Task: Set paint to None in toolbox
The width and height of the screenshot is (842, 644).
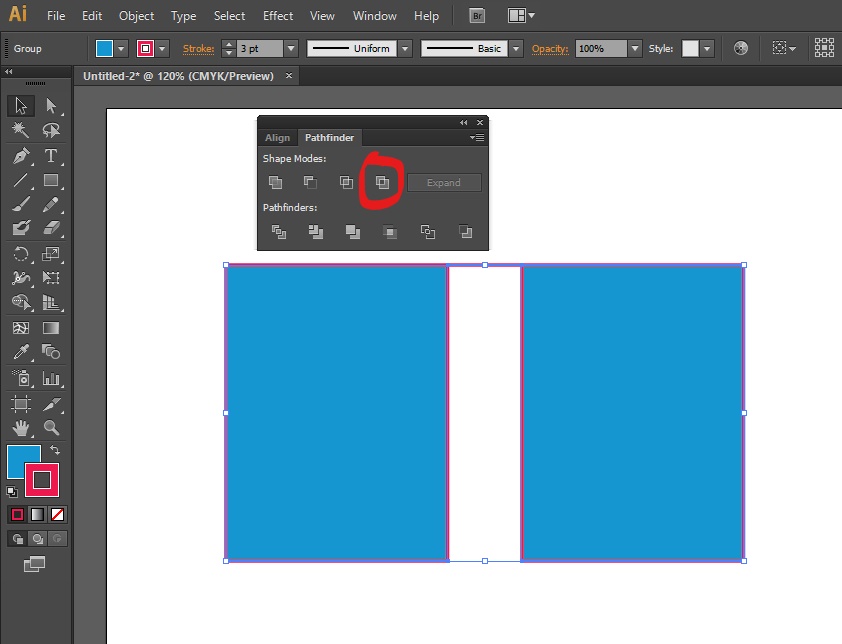Action: pos(58,514)
